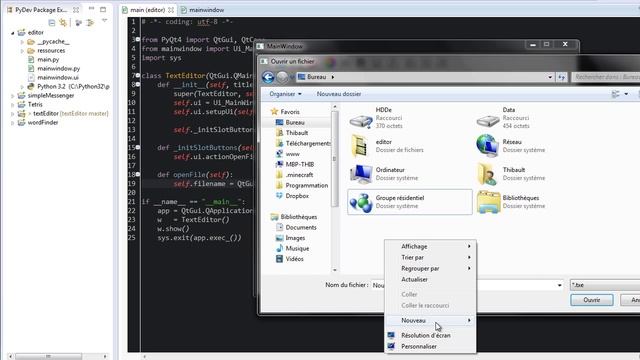Select Bibliothèques icon in file list
The width and height of the screenshot is (640, 360).
click(x=488, y=202)
